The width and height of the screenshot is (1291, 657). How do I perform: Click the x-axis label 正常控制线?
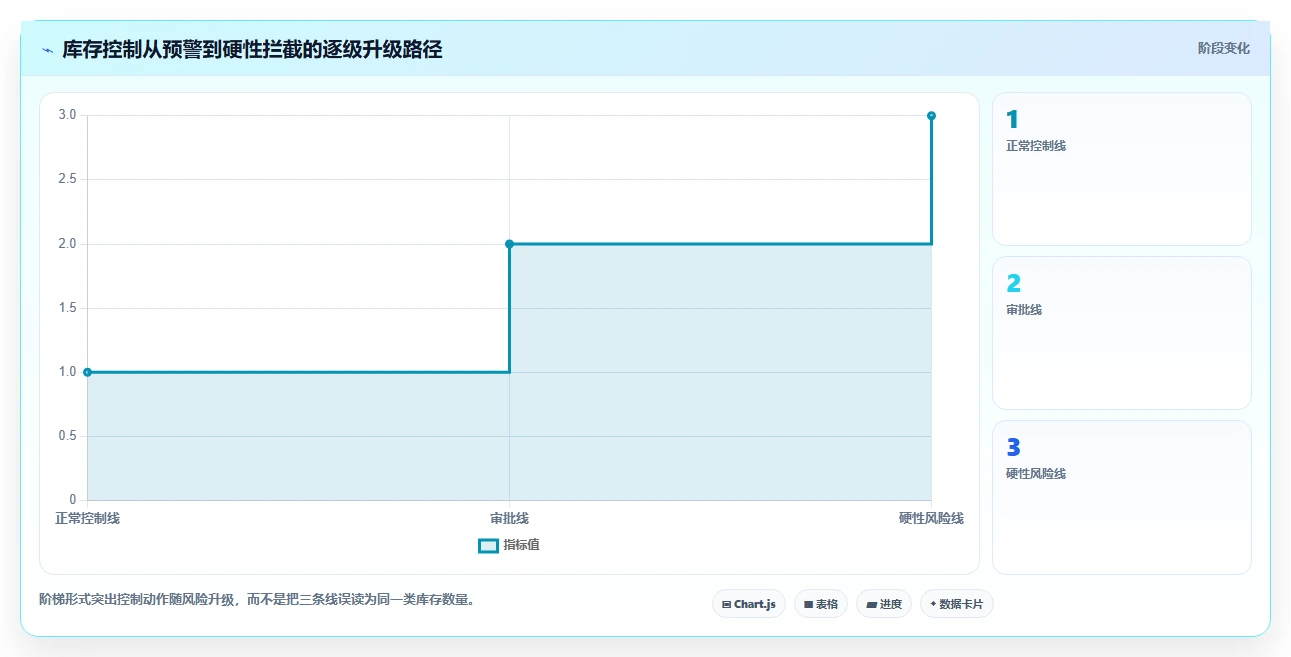87,518
